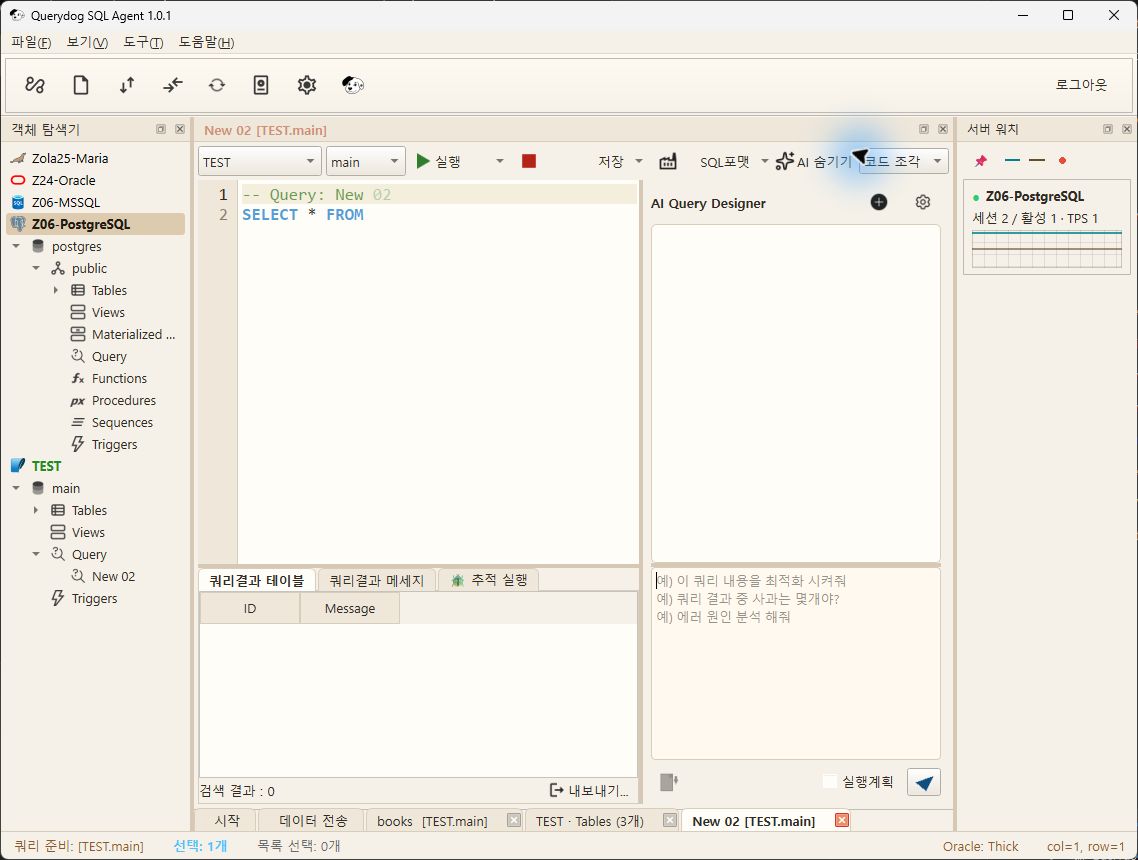The width and height of the screenshot is (1138, 860).
Task: Open the TEST connection dropdown
Action: [259, 161]
